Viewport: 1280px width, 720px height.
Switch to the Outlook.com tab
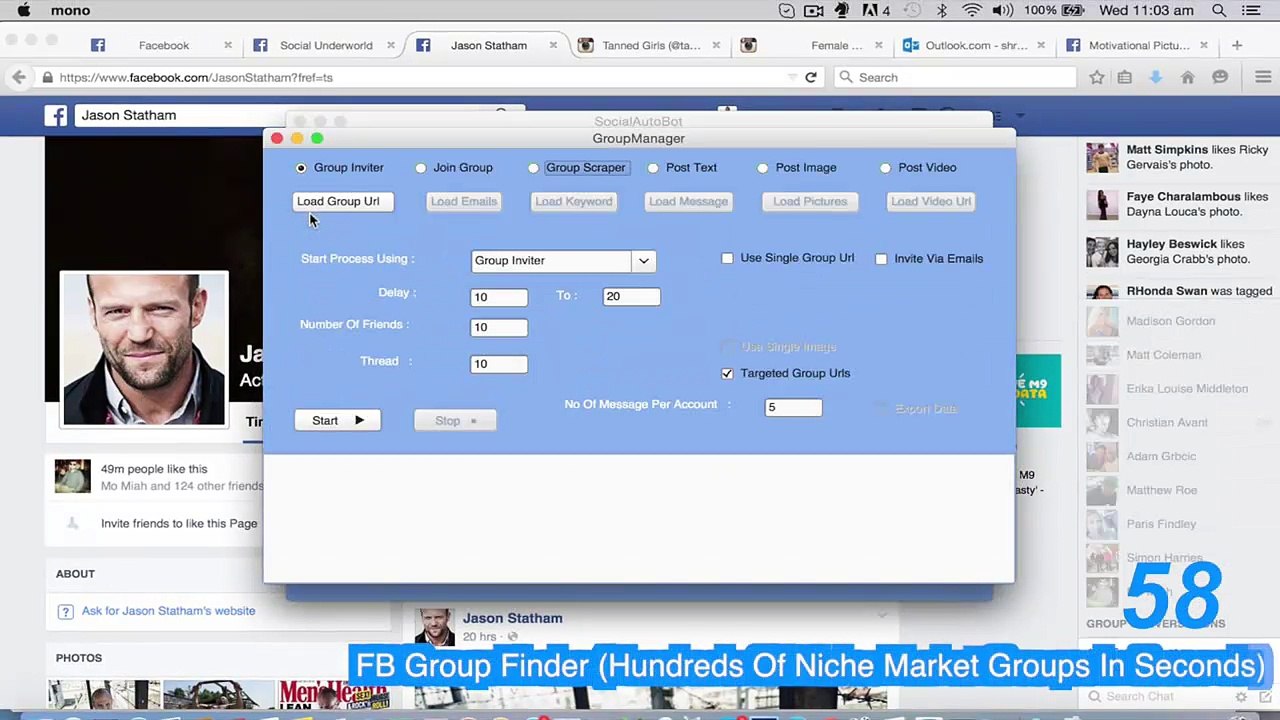coord(975,45)
